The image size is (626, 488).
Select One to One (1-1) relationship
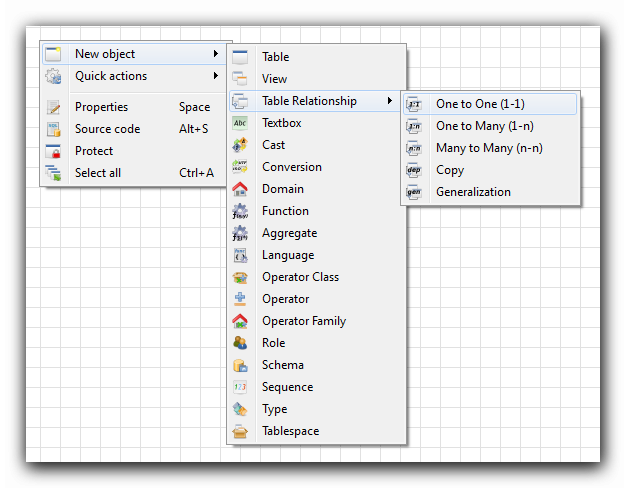[x=490, y=104]
